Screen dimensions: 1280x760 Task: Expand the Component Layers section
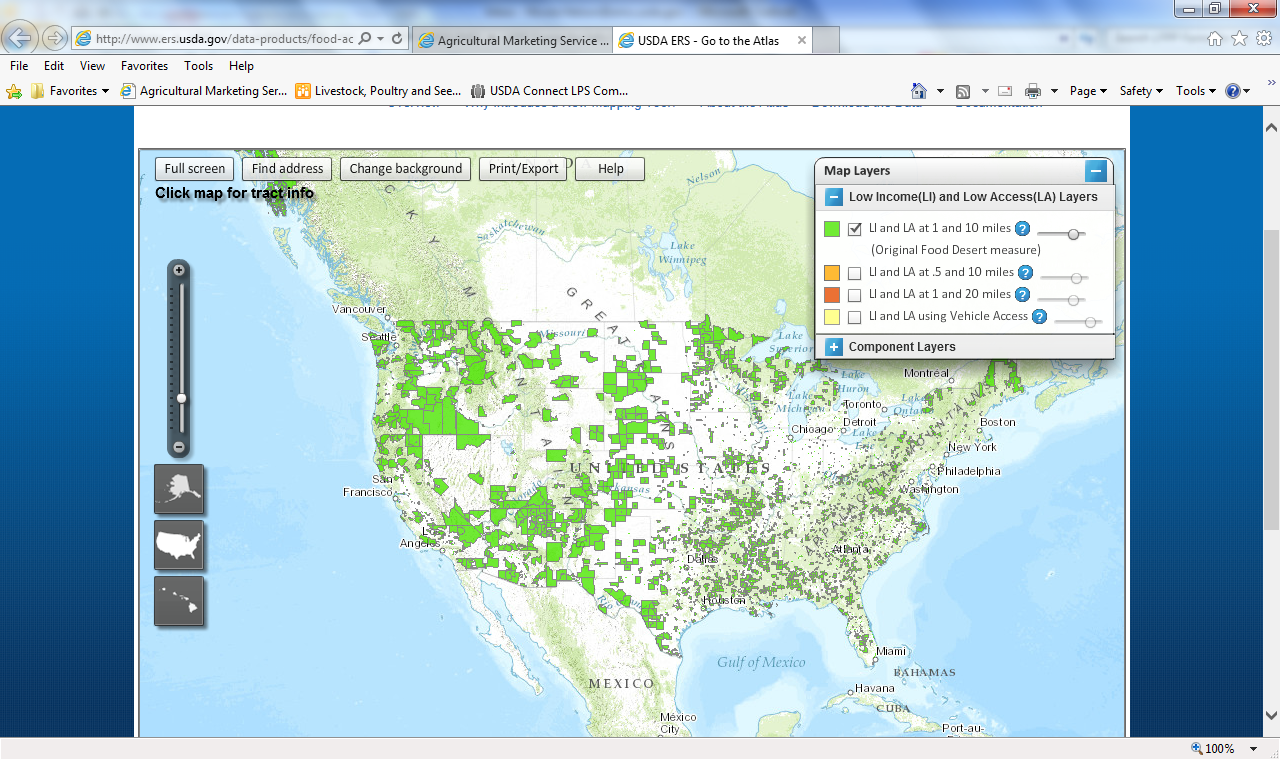pos(834,347)
